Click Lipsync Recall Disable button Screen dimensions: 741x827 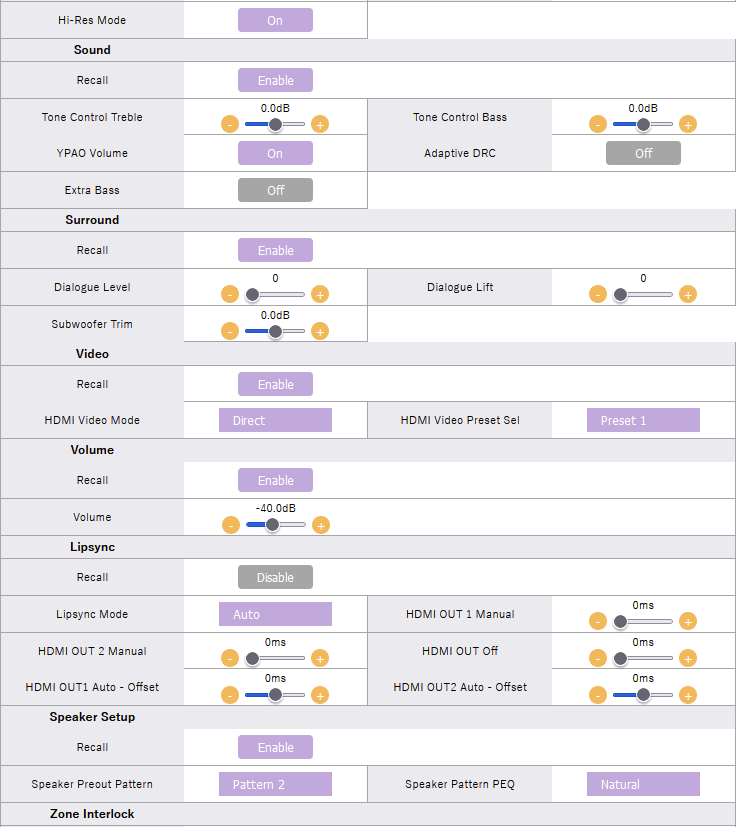[x=275, y=577]
